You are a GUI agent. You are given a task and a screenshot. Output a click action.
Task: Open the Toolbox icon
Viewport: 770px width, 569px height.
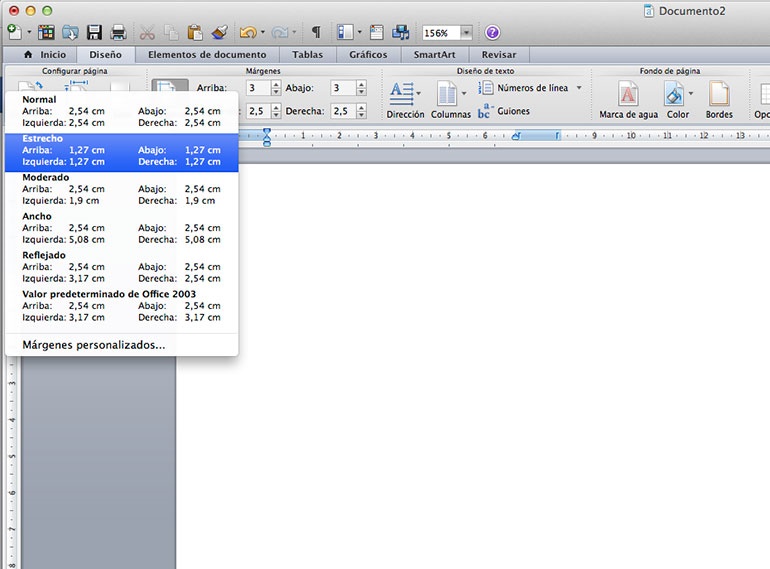(377, 32)
